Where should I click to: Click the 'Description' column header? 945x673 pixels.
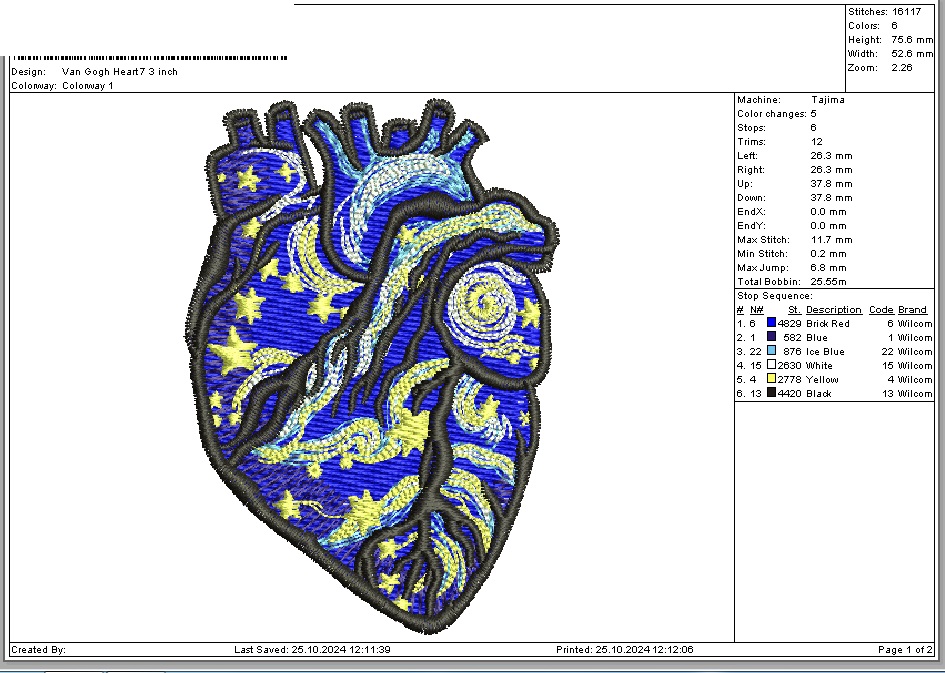834,310
